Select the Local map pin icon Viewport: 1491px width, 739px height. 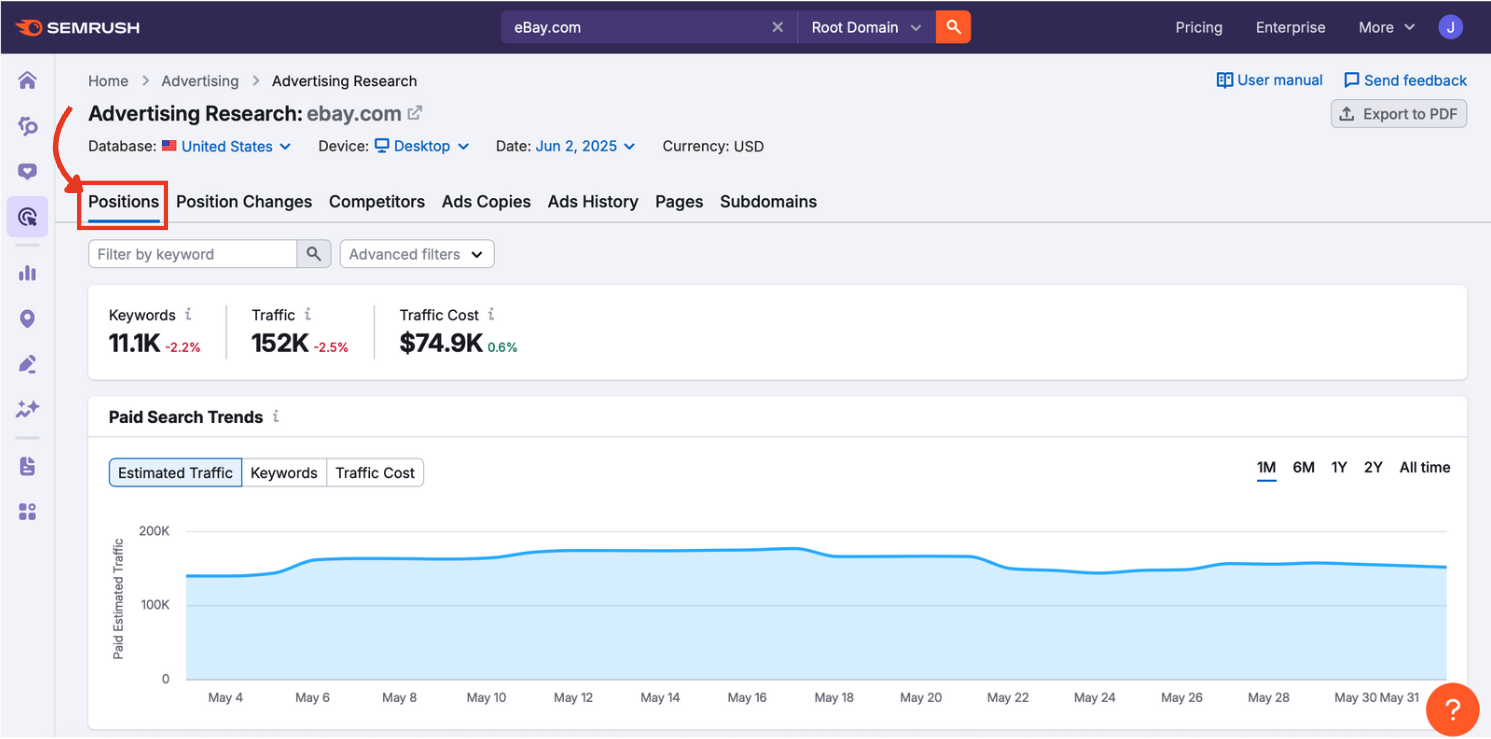tap(26, 318)
